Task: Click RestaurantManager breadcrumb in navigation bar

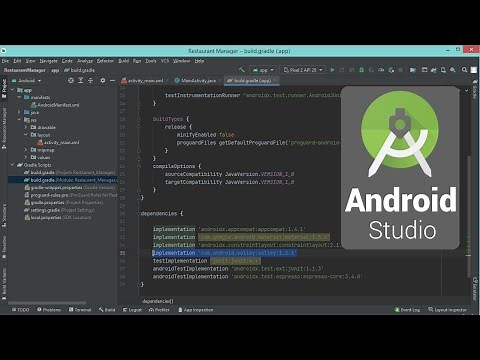Action: click(x=24, y=70)
